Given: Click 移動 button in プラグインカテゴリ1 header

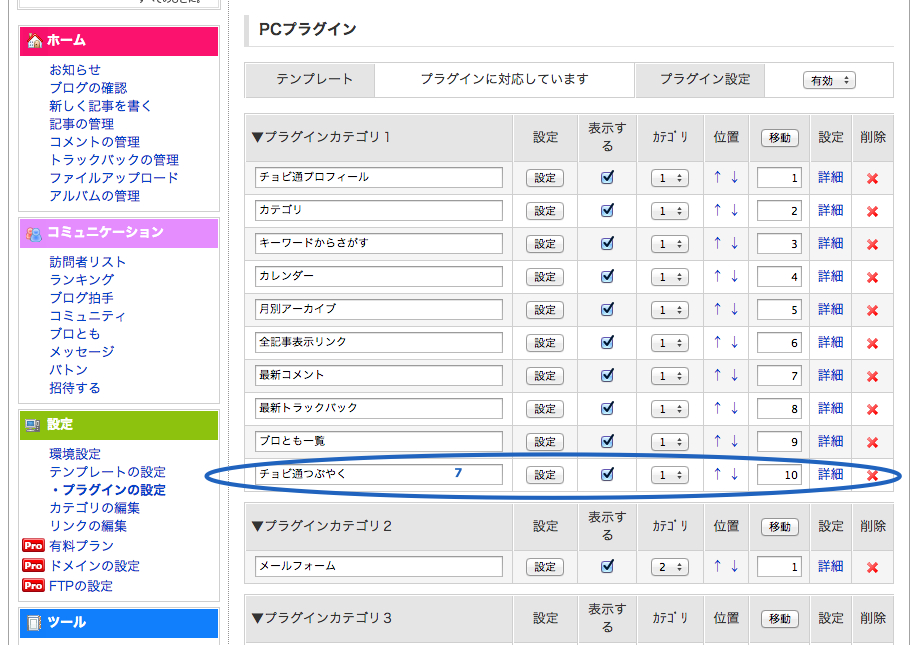Looking at the screenshot, I should (780, 138).
